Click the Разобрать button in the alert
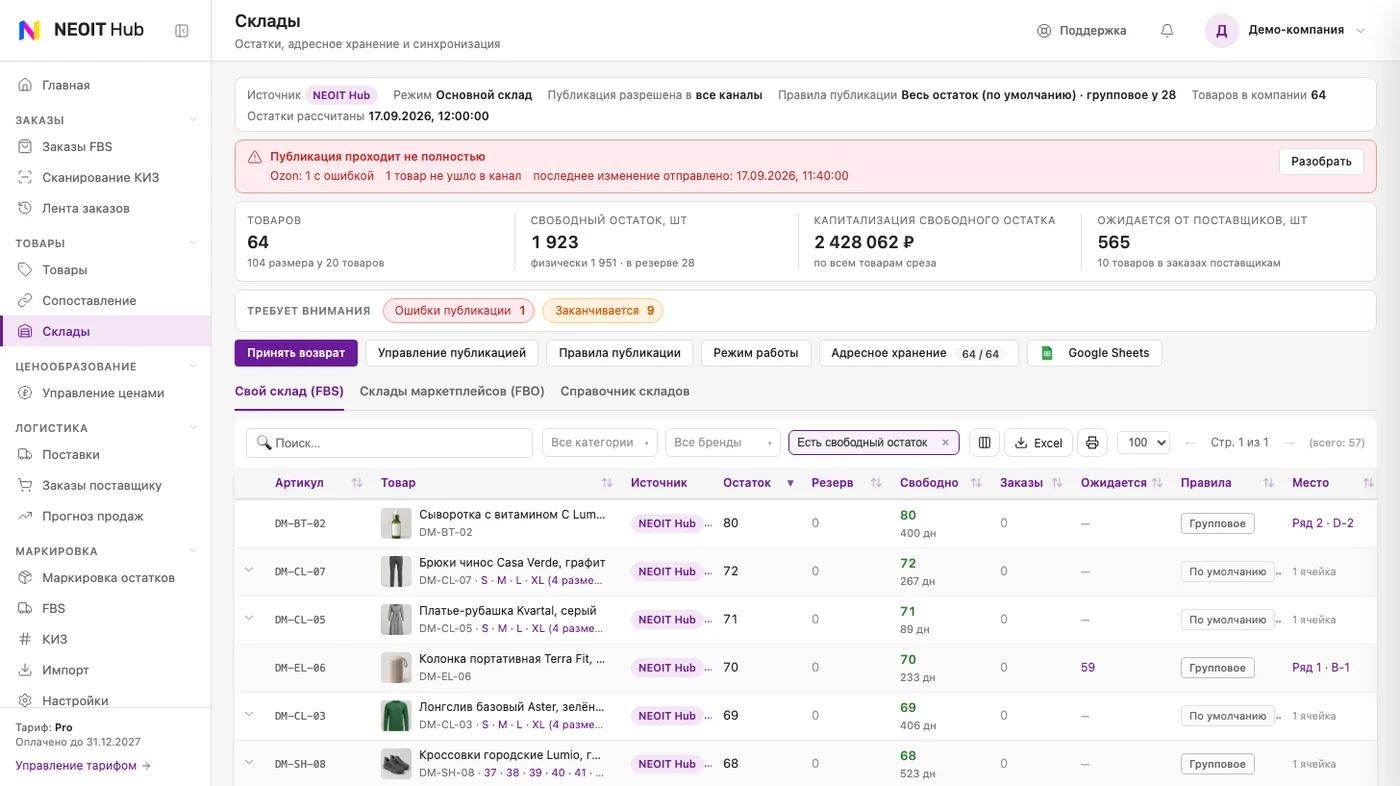Viewport: 1400px width, 786px height. [1321, 161]
